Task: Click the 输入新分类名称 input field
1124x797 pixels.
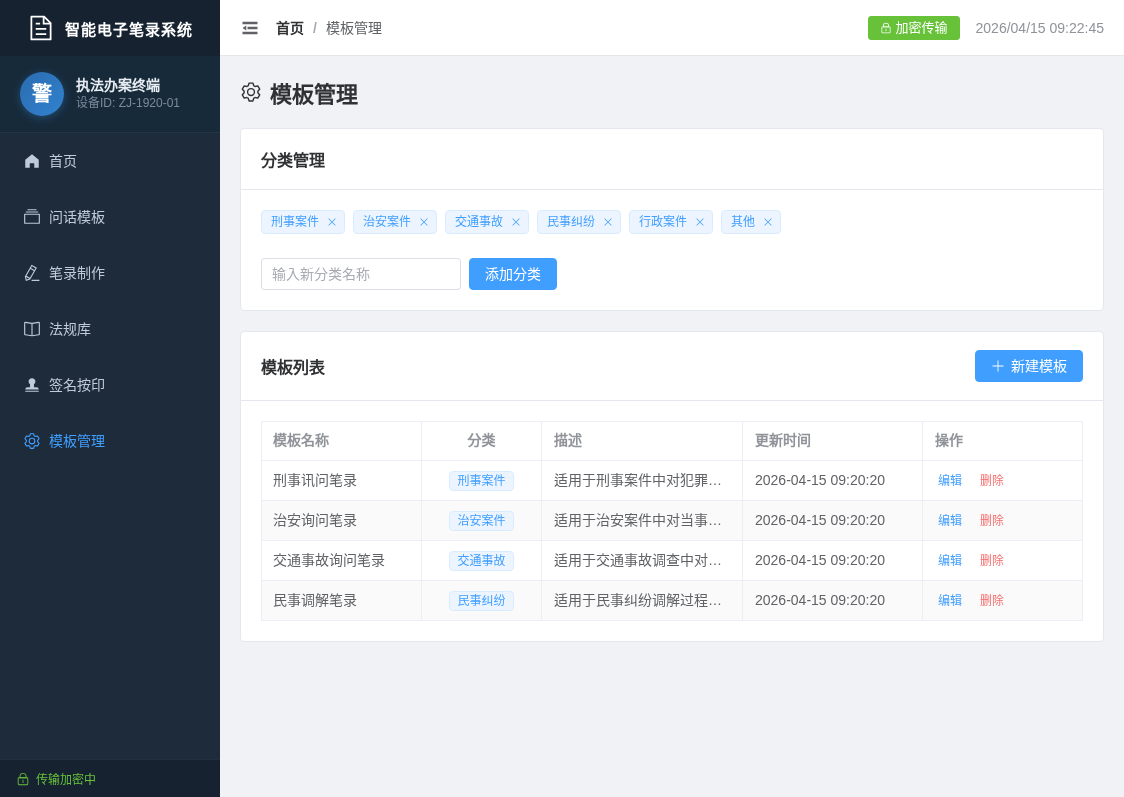Action: (x=360, y=273)
